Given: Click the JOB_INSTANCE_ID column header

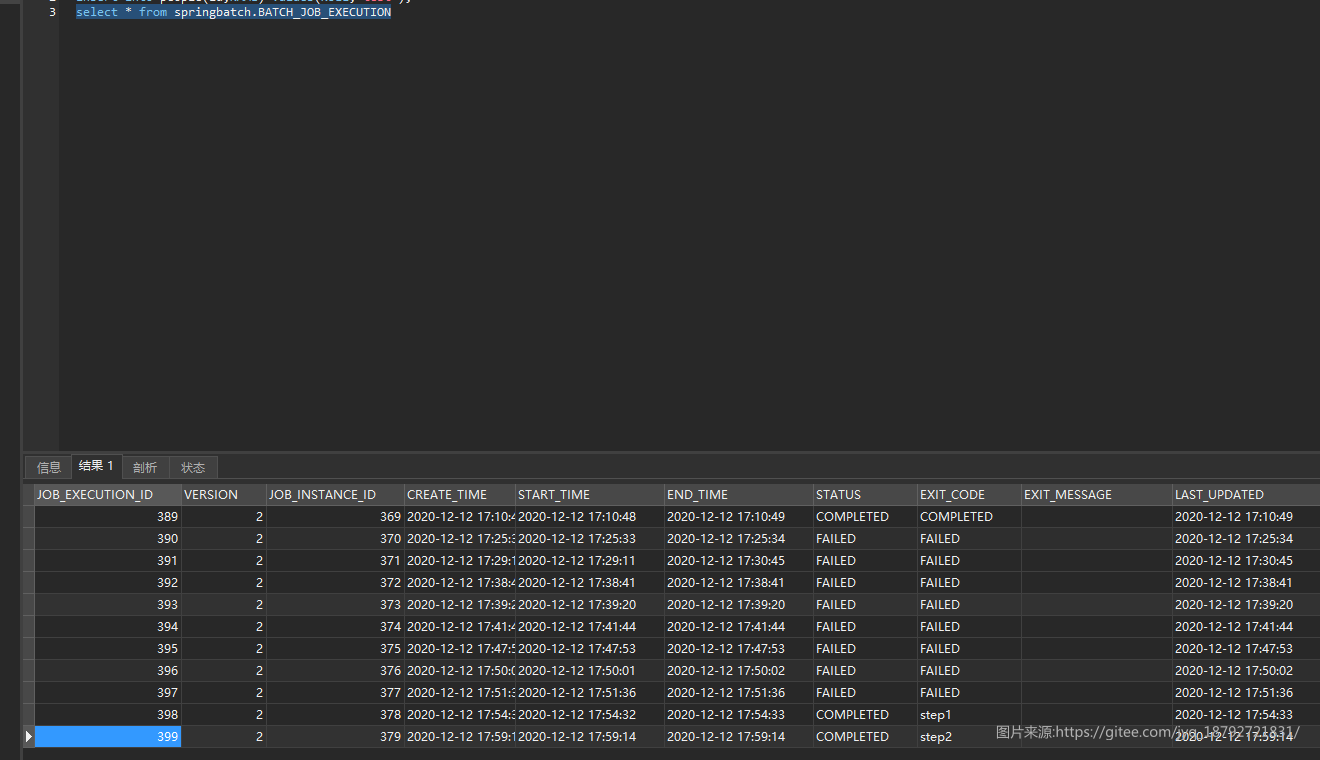Looking at the screenshot, I should coord(335,495).
